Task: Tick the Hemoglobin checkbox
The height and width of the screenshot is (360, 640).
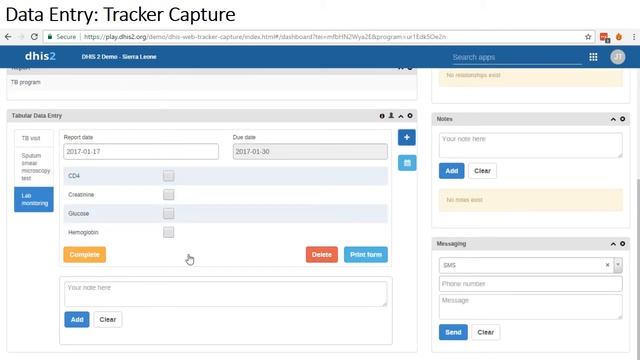Action: [169, 232]
